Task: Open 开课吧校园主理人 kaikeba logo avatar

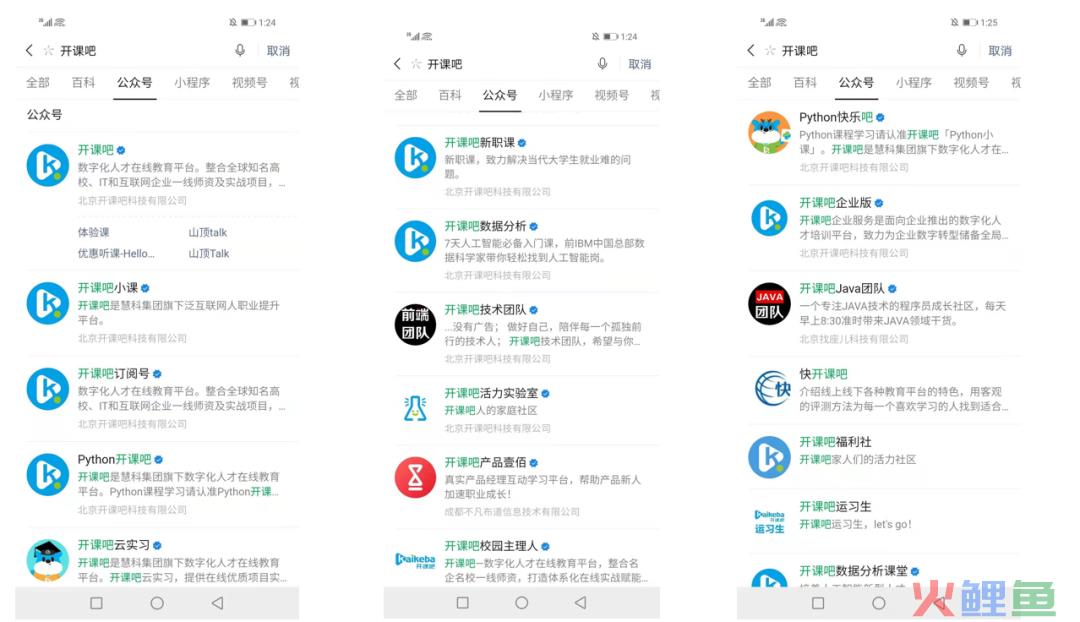Action: pyautogui.click(x=415, y=561)
